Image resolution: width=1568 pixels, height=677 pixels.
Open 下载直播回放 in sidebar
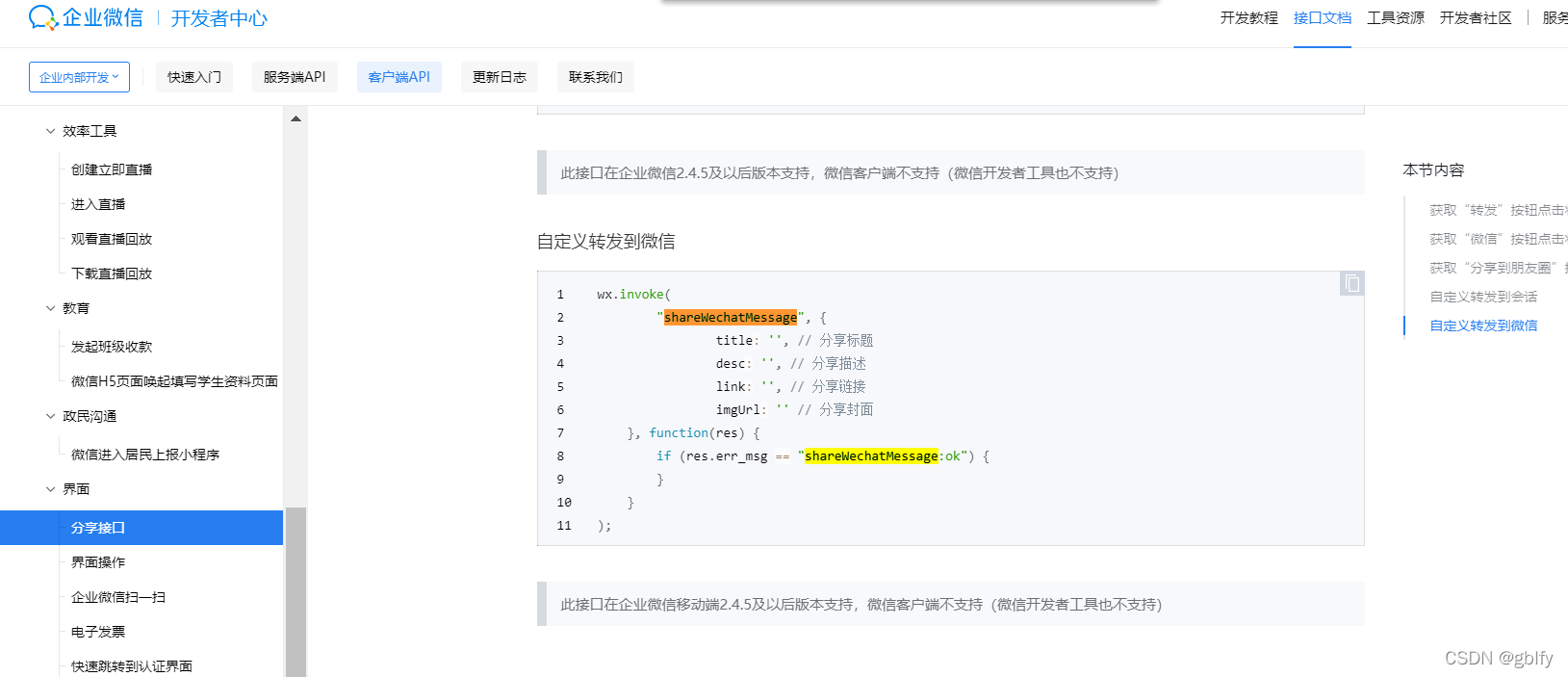tap(112, 273)
